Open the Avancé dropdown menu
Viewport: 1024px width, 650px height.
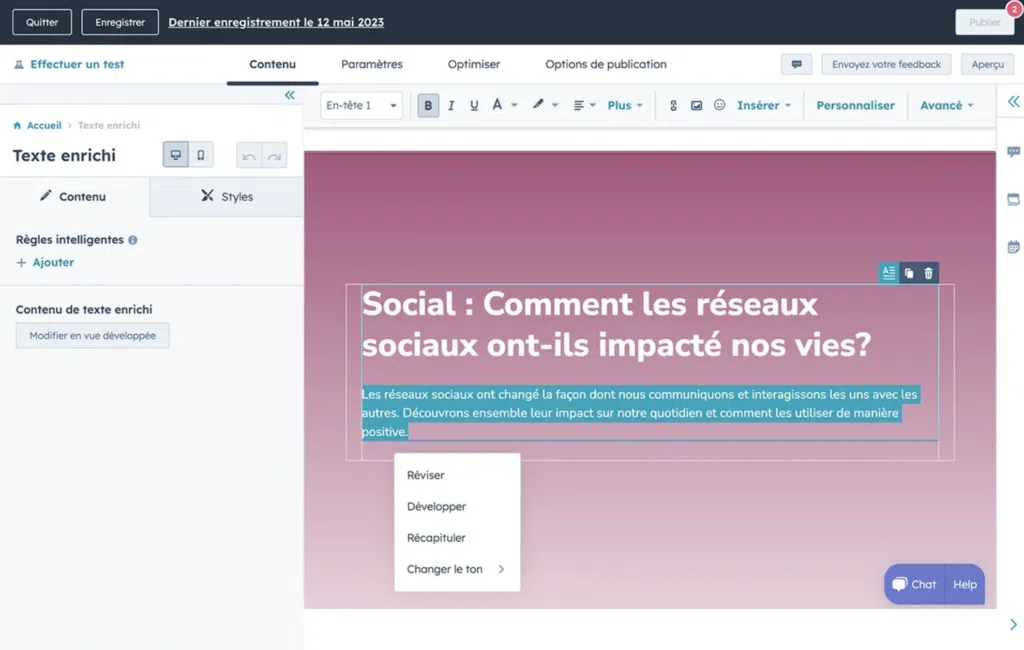point(944,104)
